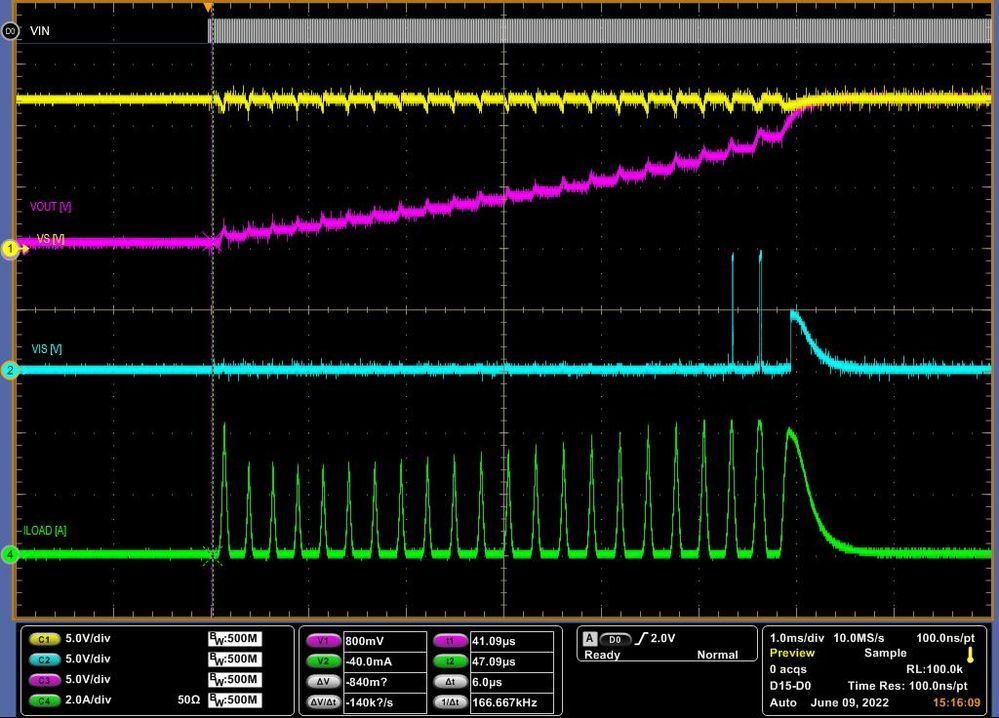This screenshot has height=718, width=999.
Task: Click the RL:100.0k record length readout
Action: click(x=933, y=671)
